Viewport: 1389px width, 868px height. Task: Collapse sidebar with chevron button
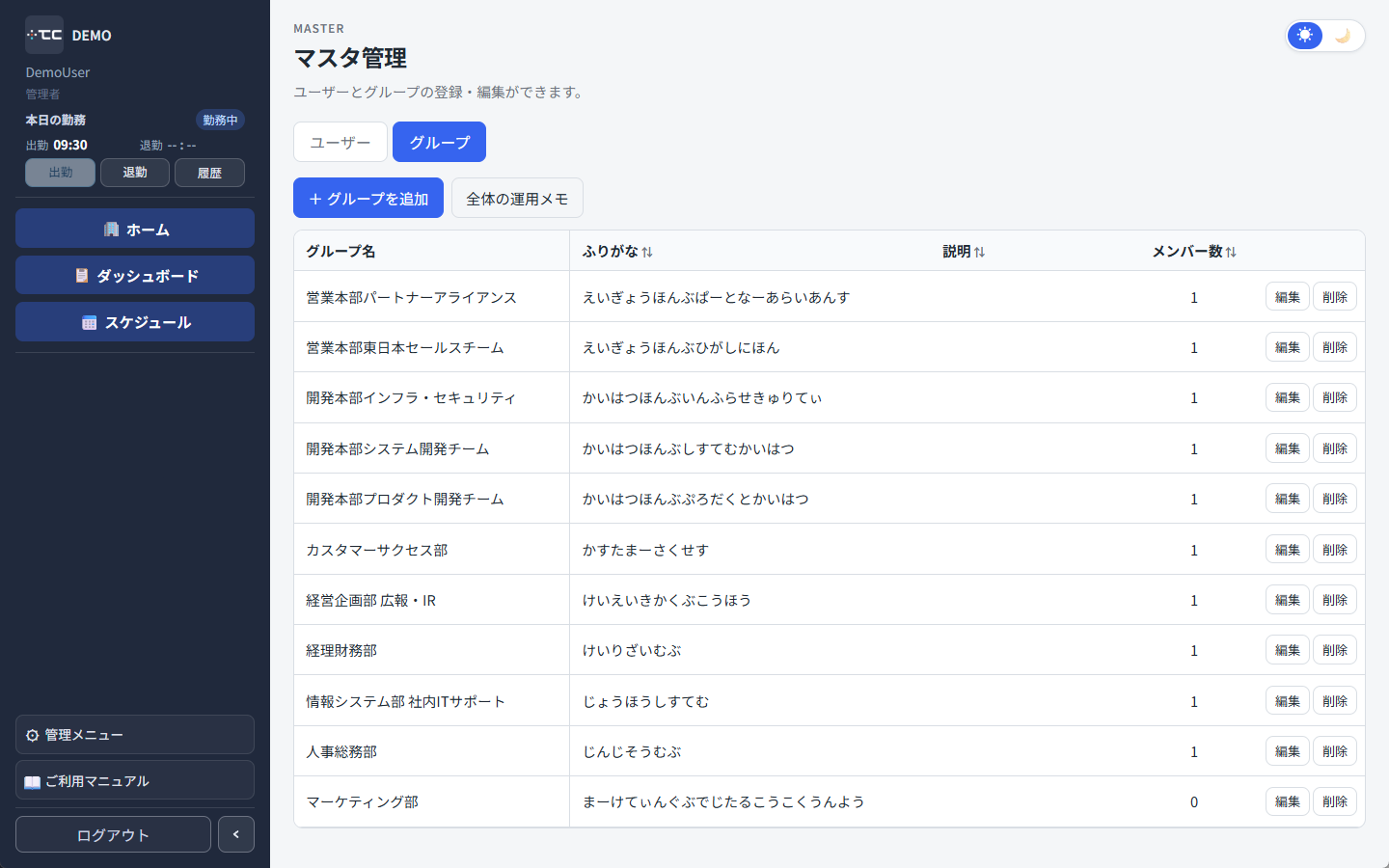coord(236,834)
